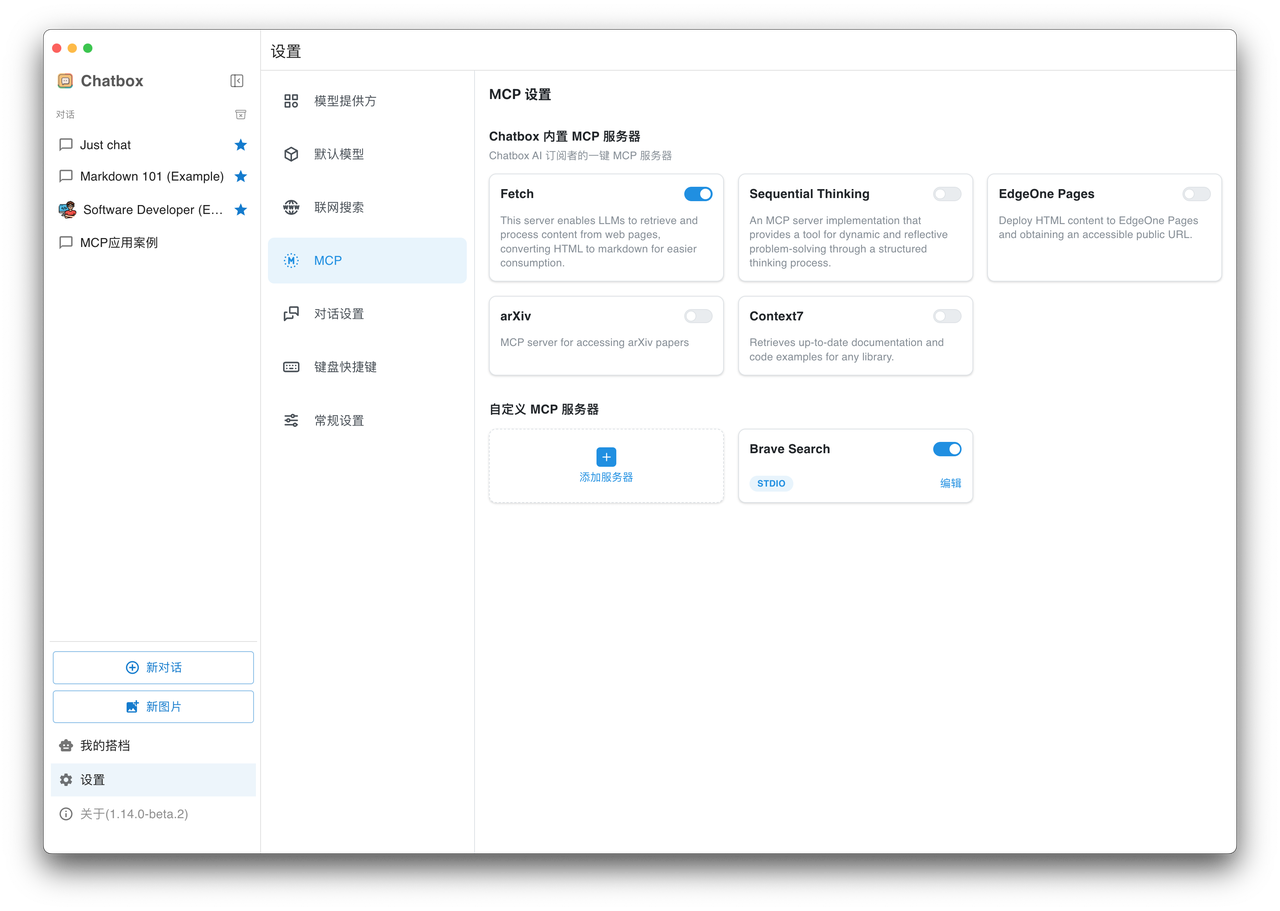Click the robot icon next to 我的搭档
1280x911 pixels.
(x=66, y=746)
